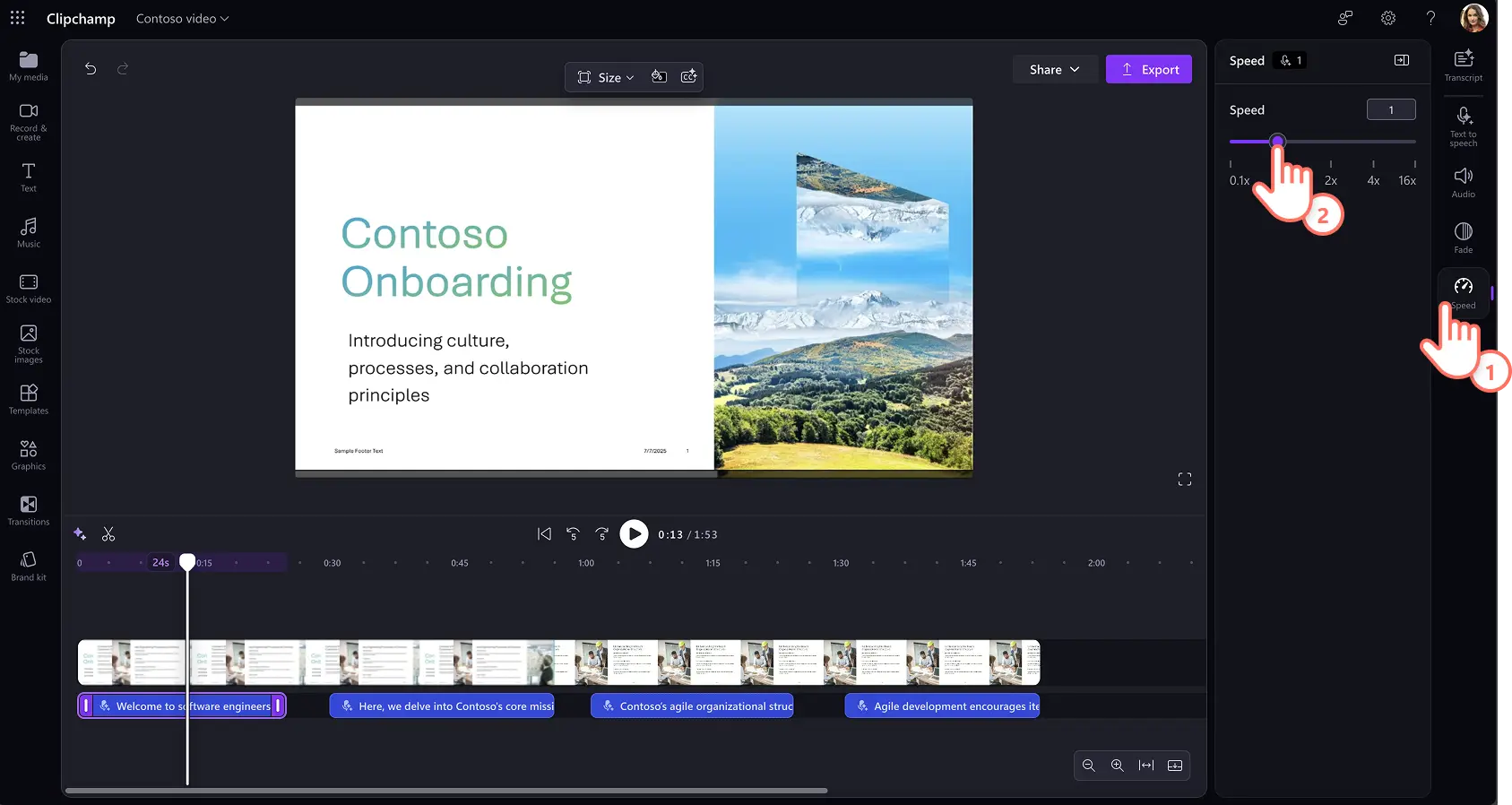The height and width of the screenshot is (805, 1512).
Task: Fit timeline to screen
Action: coord(1146,766)
